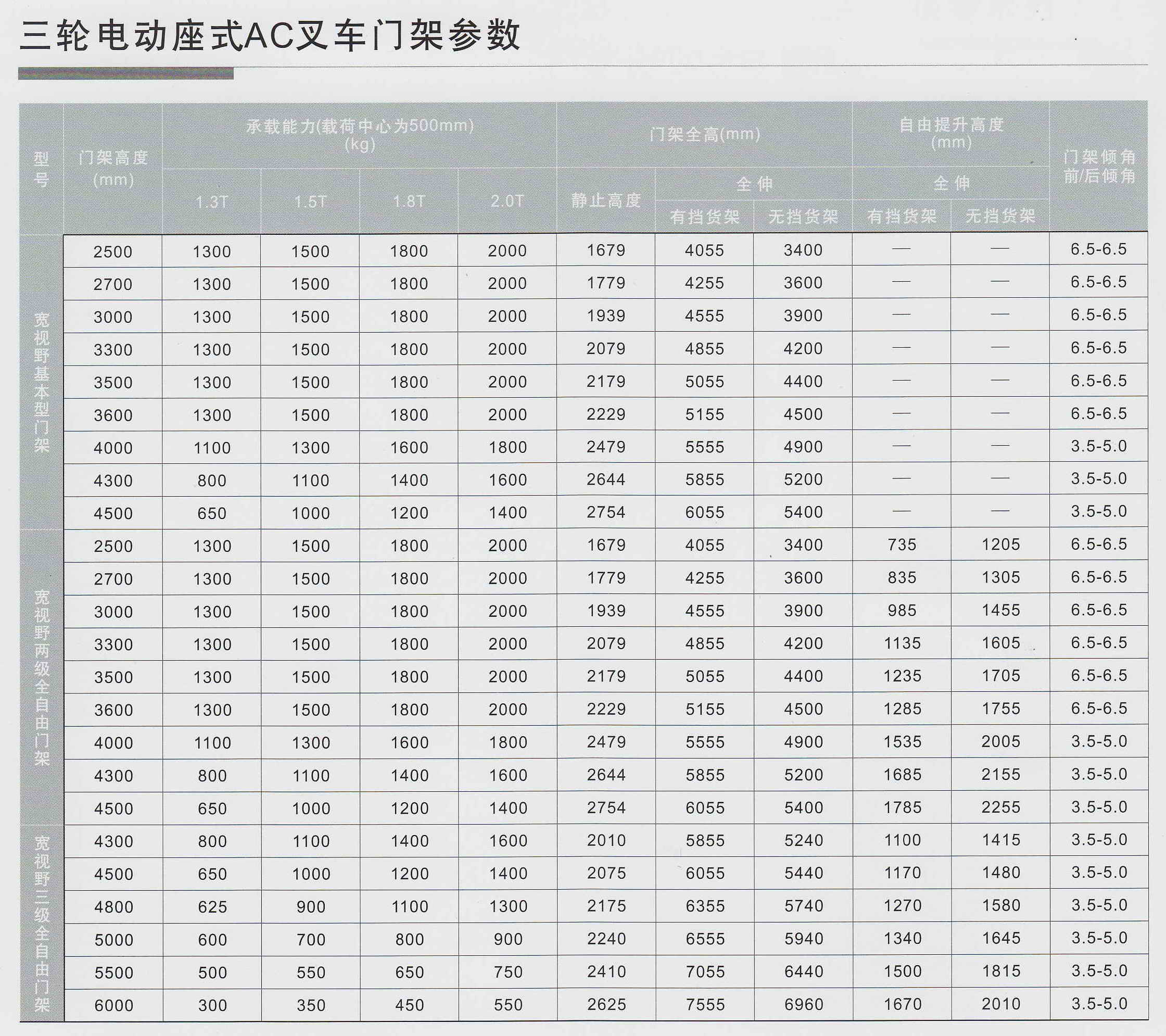The height and width of the screenshot is (1036, 1166).
Task: Click the value 1415
Action: pos(1001,840)
